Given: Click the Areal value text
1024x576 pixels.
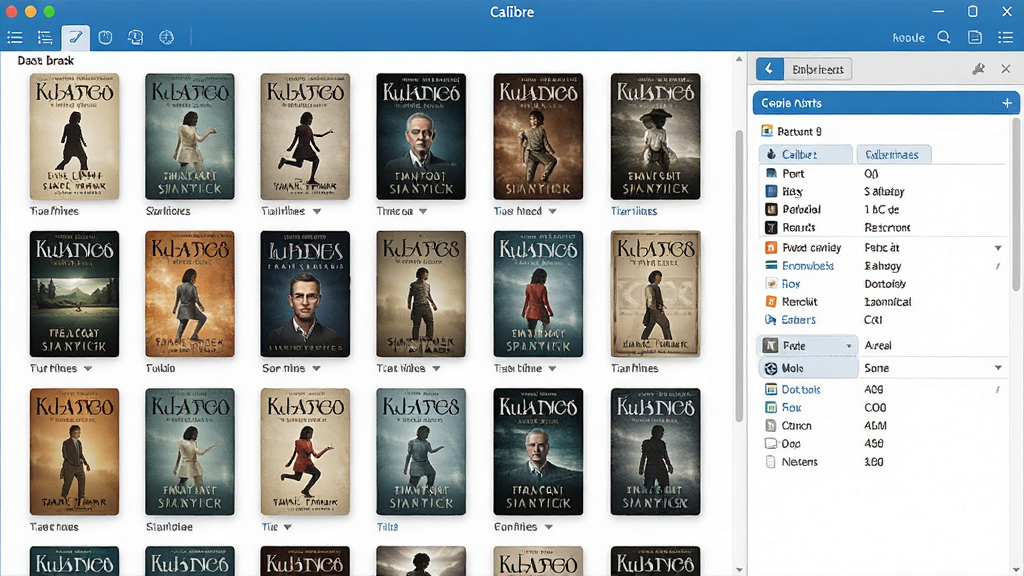Looking at the screenshot, I should click(878, 345).
